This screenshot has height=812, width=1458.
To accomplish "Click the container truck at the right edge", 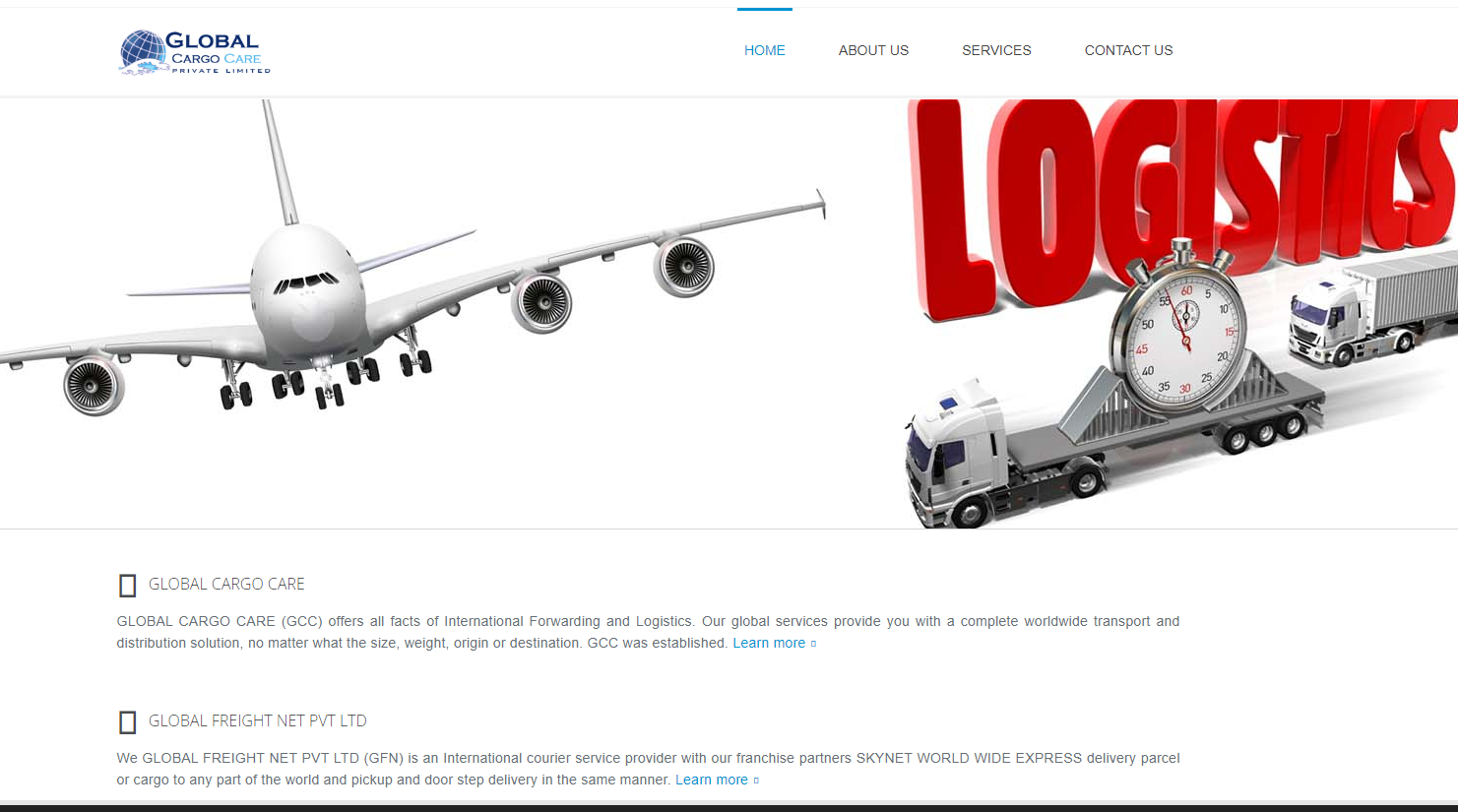I will [x=1373, y=310].
